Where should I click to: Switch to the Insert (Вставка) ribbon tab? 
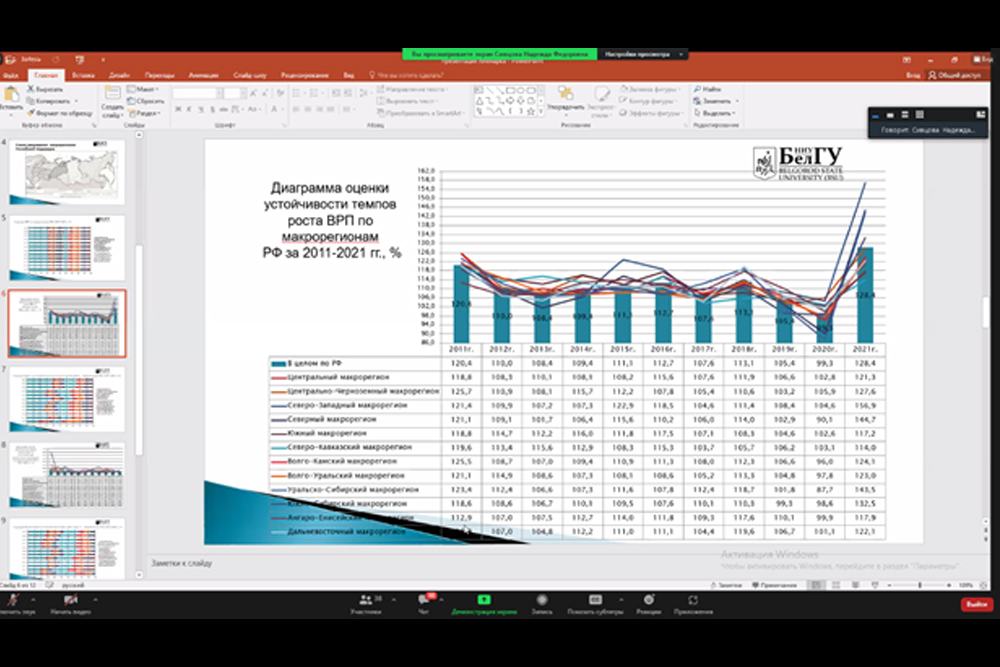tap(83, 75)
